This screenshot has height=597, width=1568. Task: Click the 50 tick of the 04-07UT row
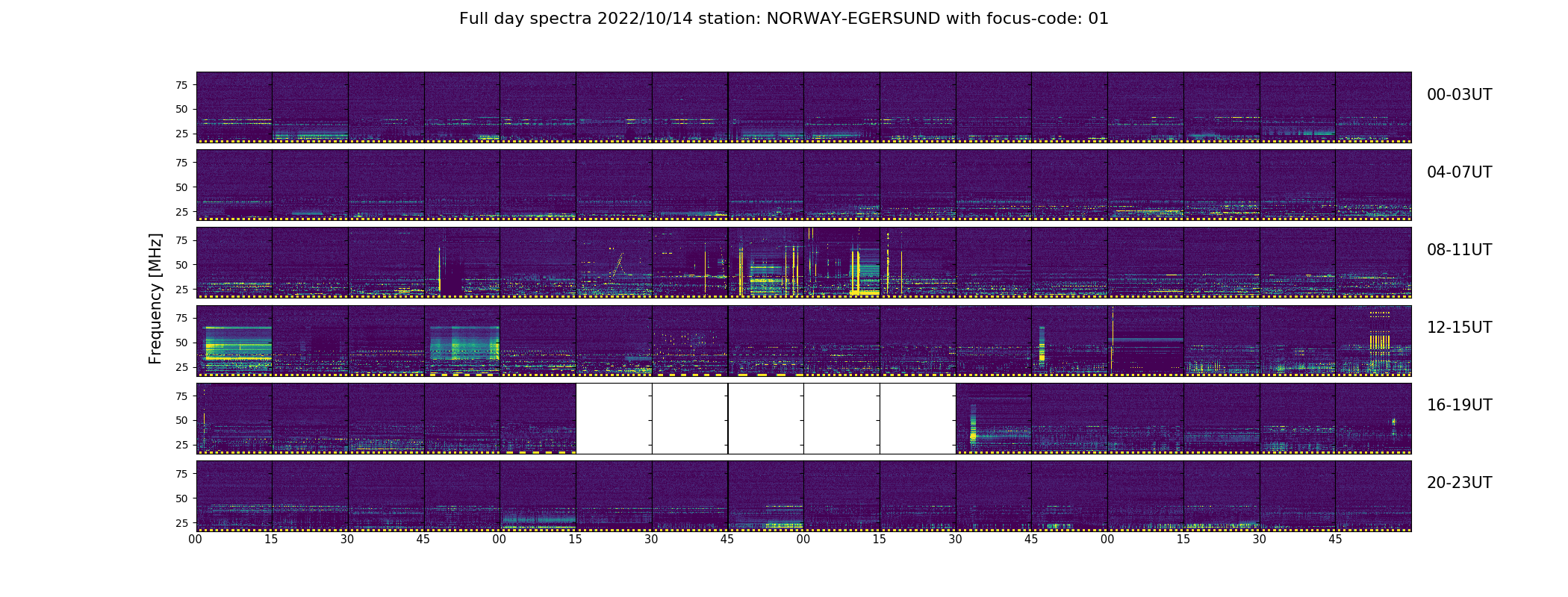181,187
